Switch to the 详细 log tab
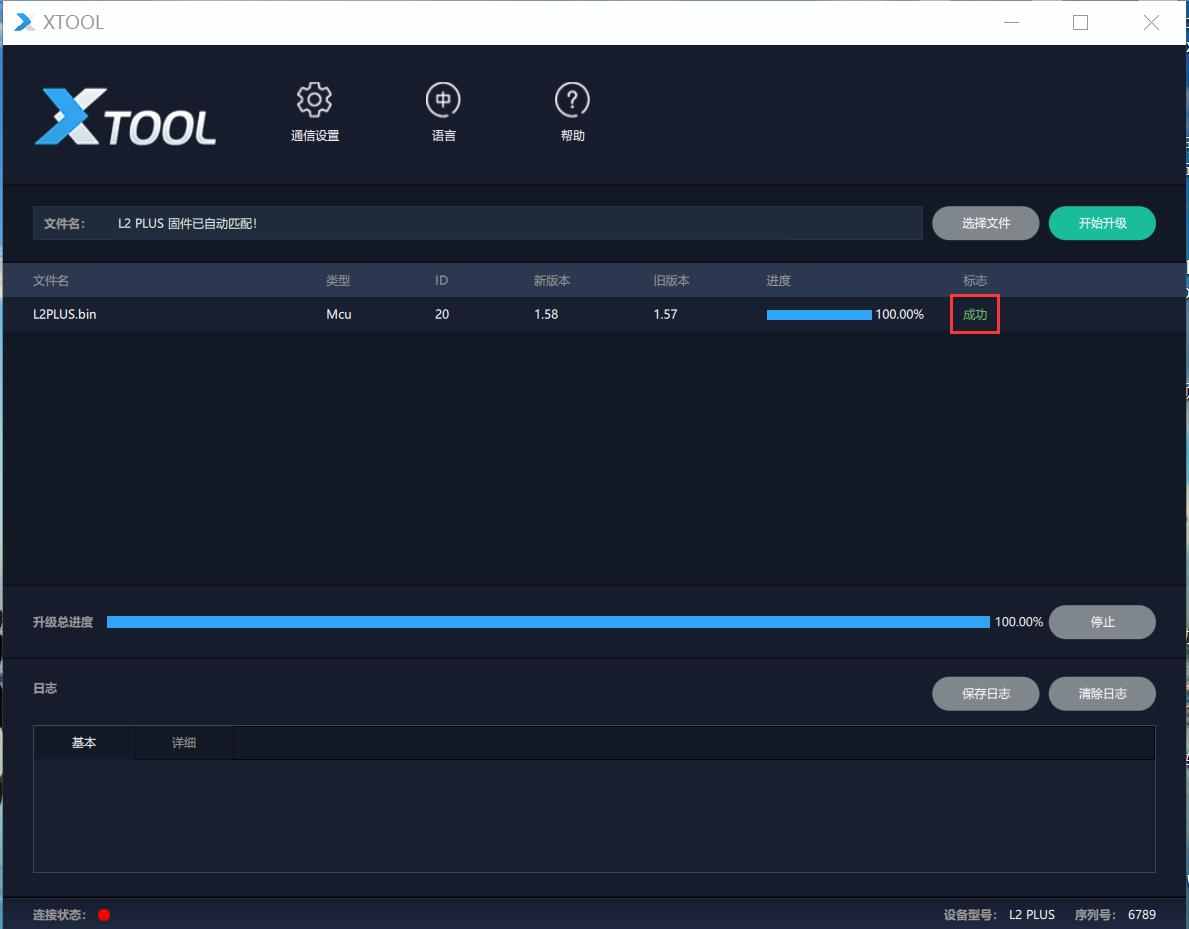 pyautogui.click(x=184, y=743)
